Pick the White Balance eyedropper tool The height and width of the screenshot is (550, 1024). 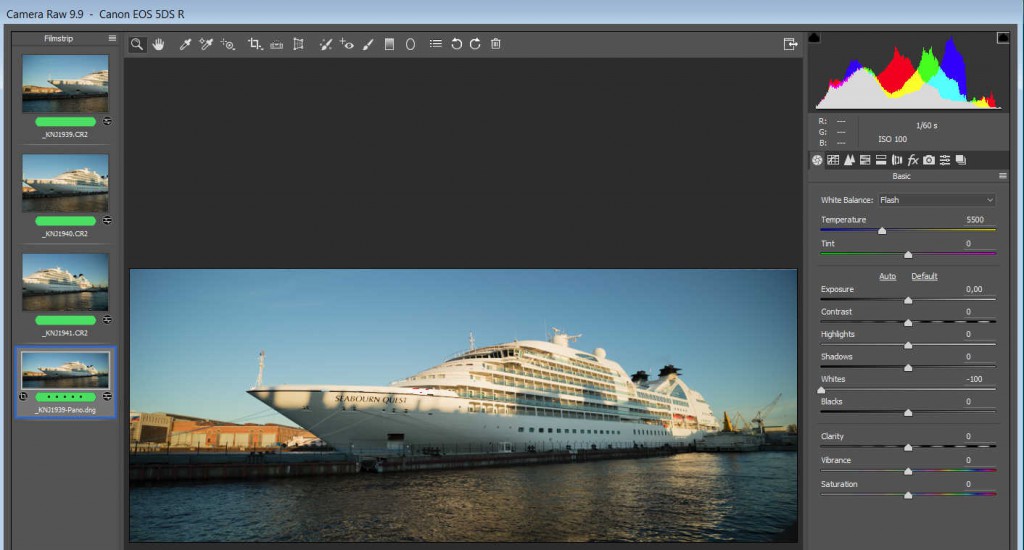click(185, 44)
